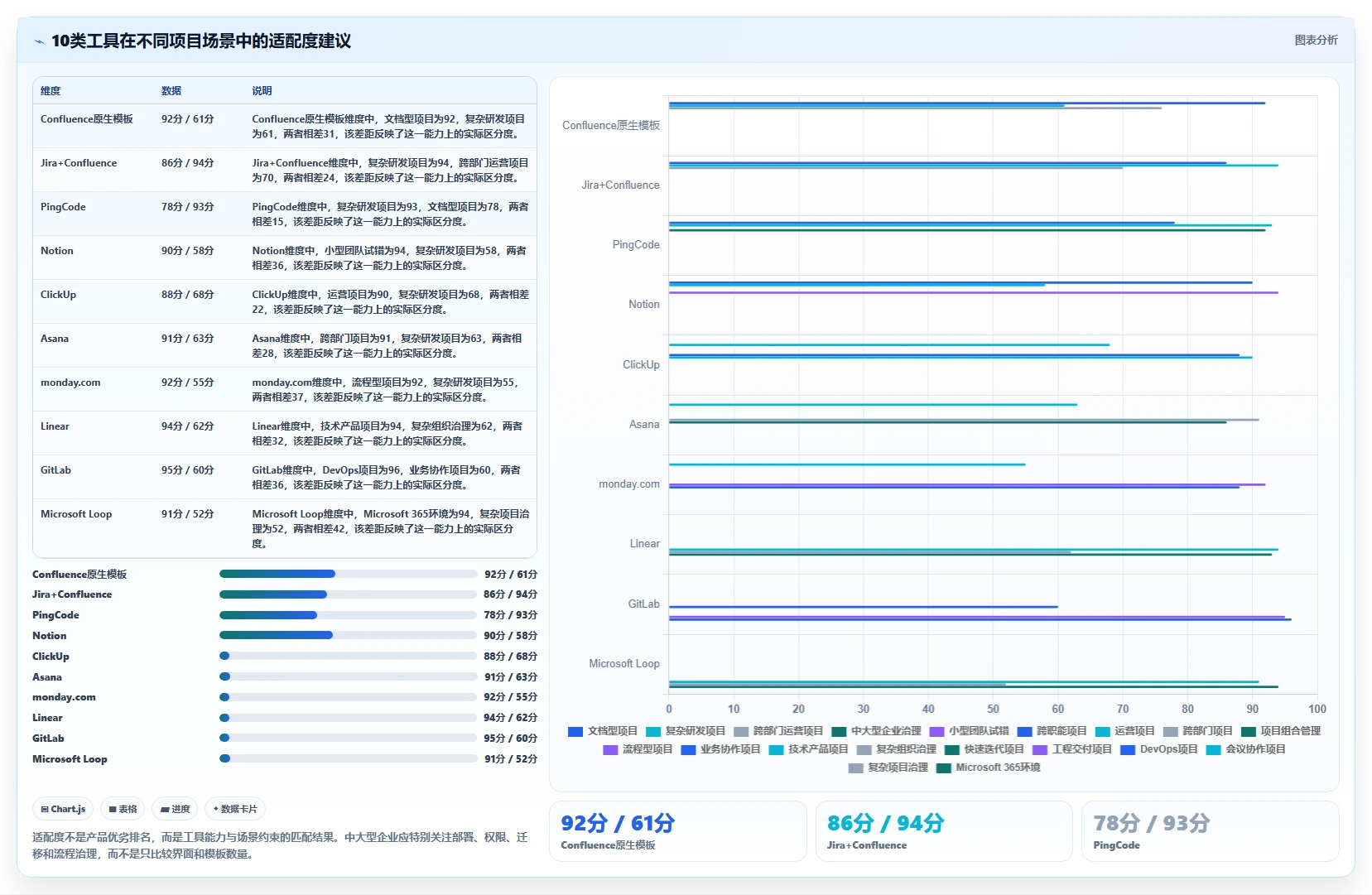Image resolution: width=1372 pixels, height=895 pixels.
Task: Toggle the 小型团队试错 legend series
Action: pos(970,731)
